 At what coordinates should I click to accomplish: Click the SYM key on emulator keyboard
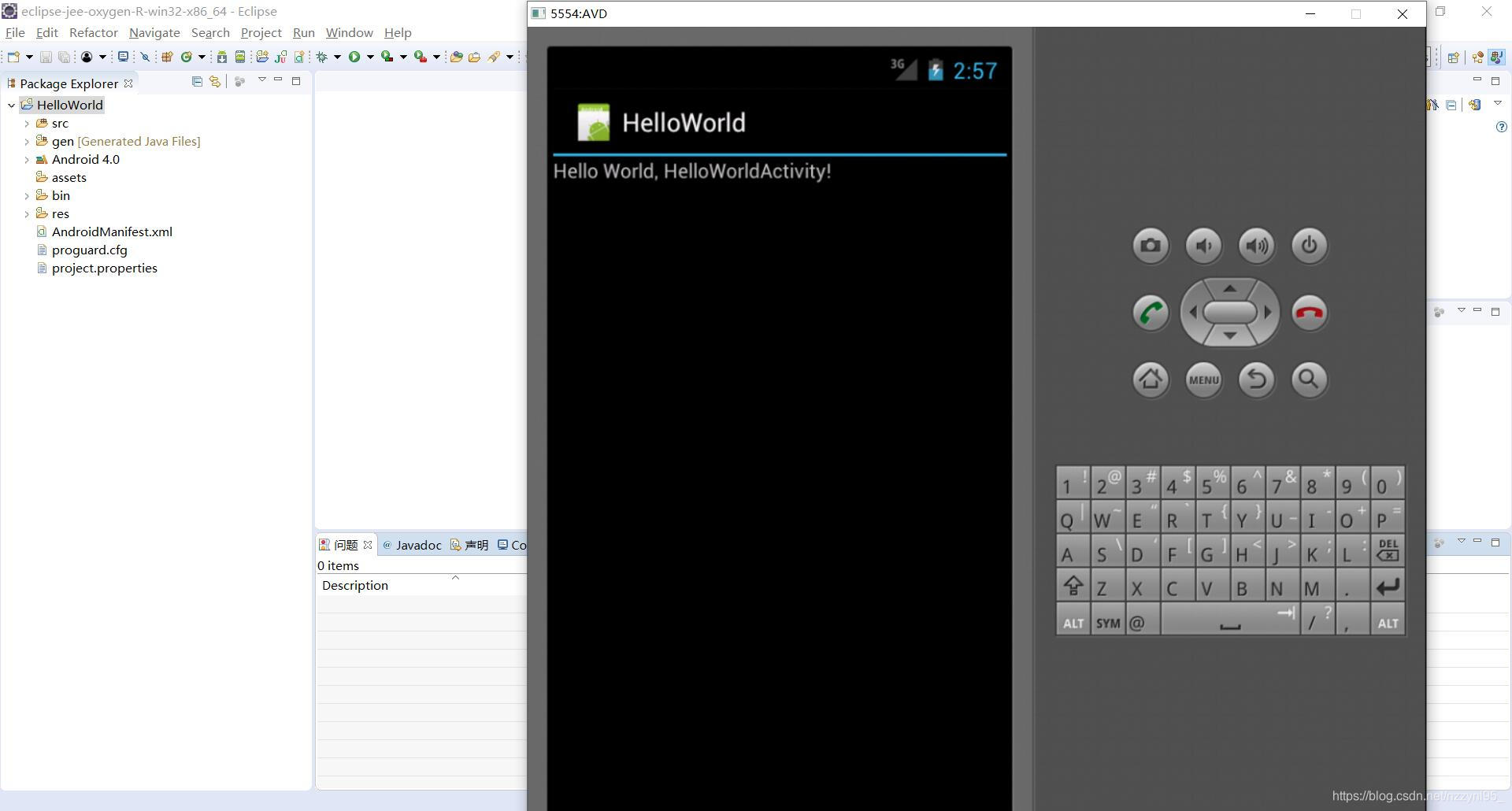coord(1108,620)
